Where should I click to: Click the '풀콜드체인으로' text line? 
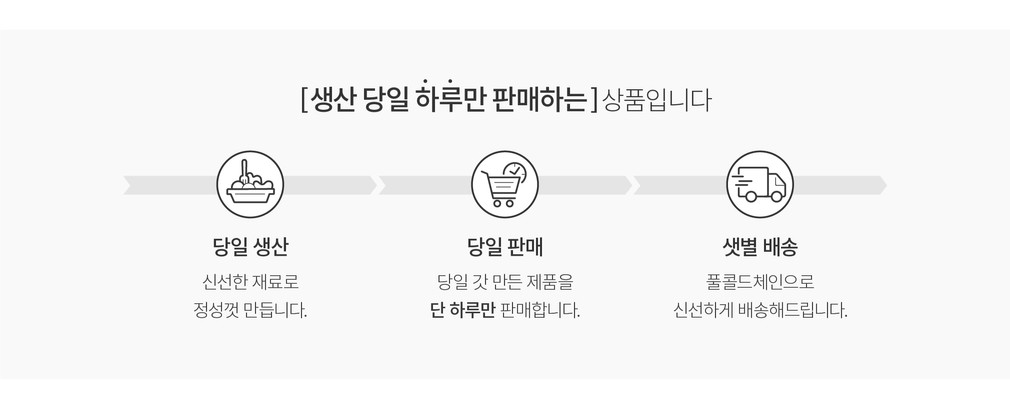pyautogui.click(x=760, y=282)
